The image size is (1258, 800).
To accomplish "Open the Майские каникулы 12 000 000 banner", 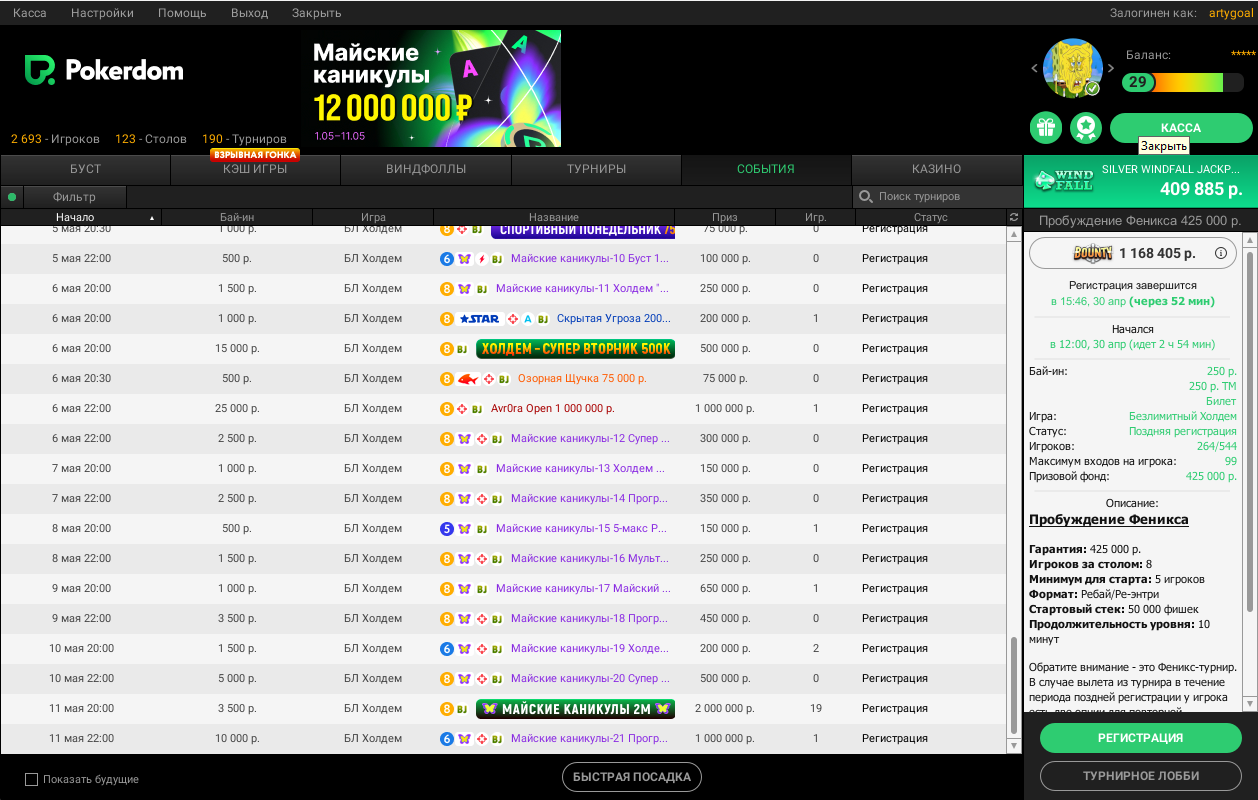I will point(431,89).
